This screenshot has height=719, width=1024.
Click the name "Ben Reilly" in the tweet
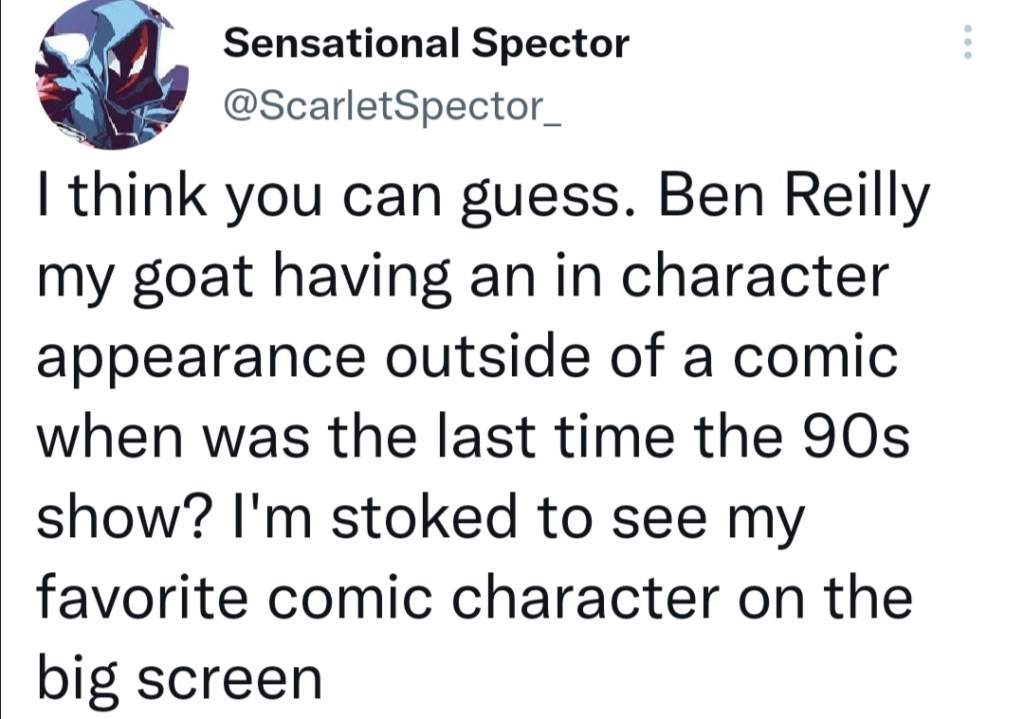pyautogui.click(x=789, y=199)
